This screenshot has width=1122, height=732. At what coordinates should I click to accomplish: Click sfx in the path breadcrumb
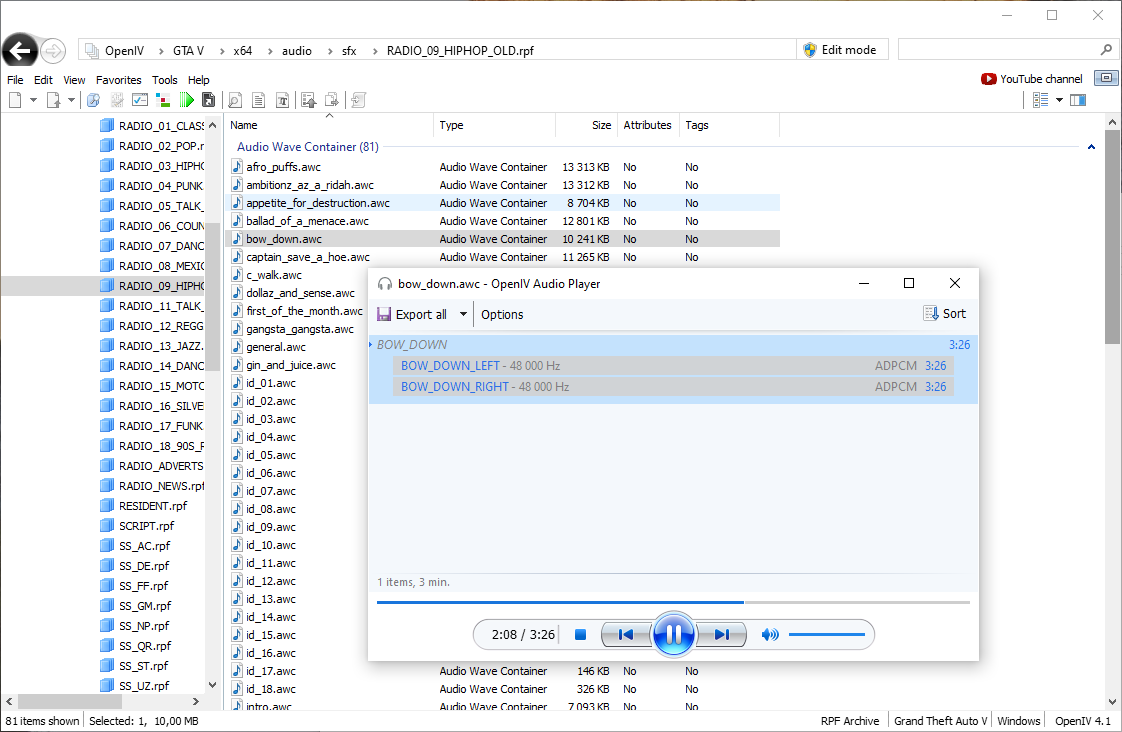pos(349,51)
